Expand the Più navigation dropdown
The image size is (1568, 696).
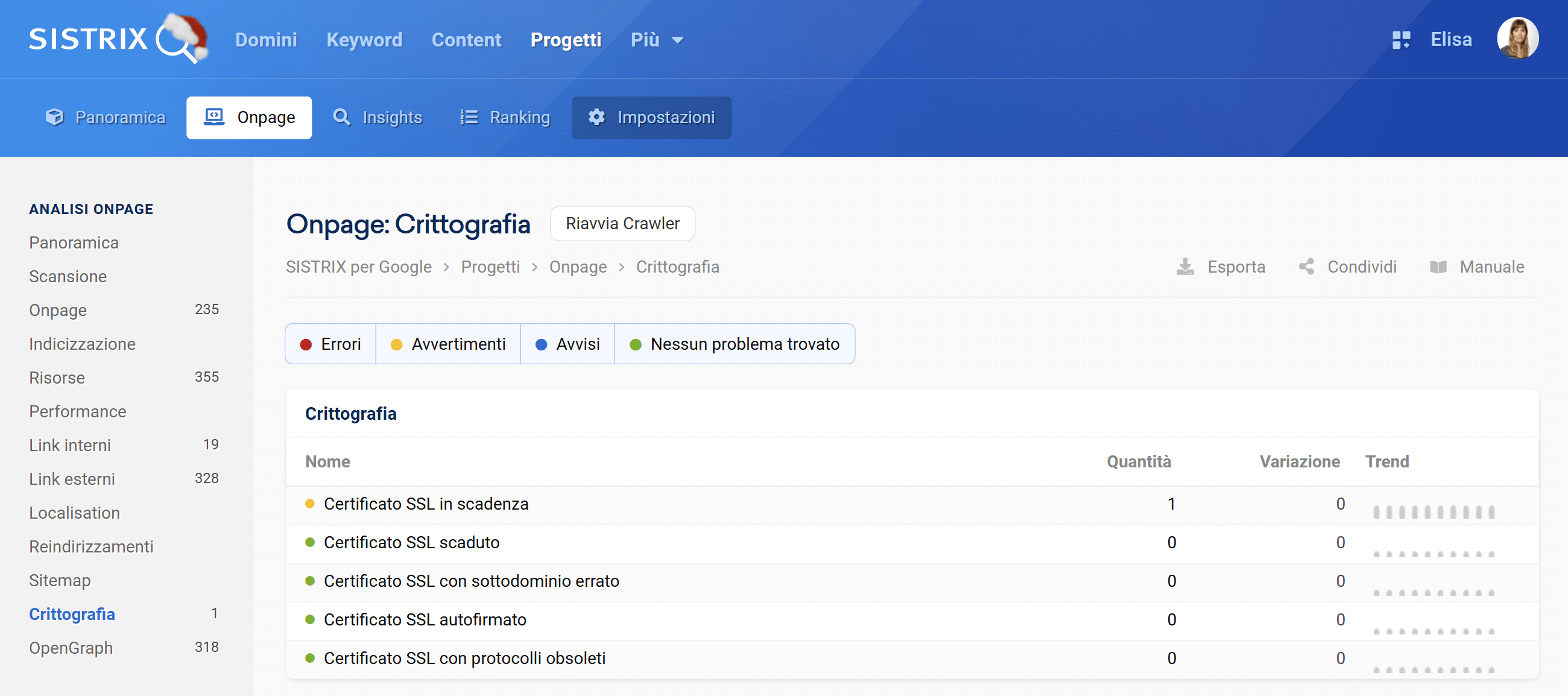[657, 40]
